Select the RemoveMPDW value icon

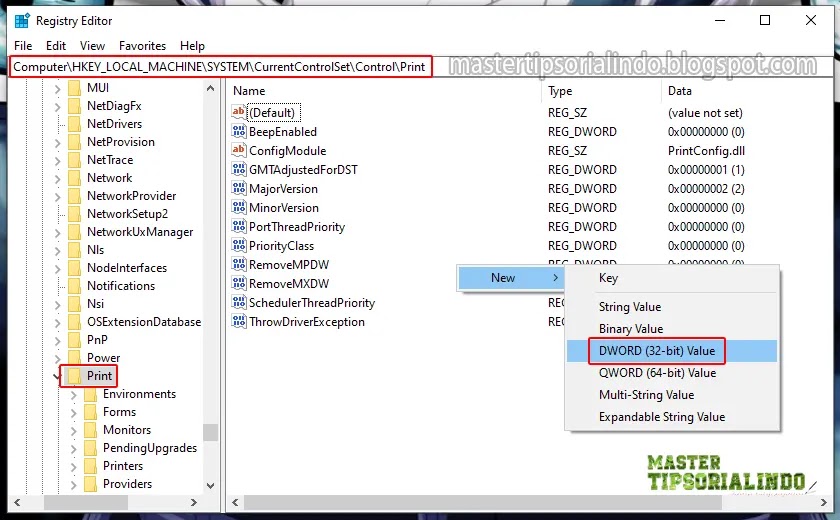pos(238,264)
